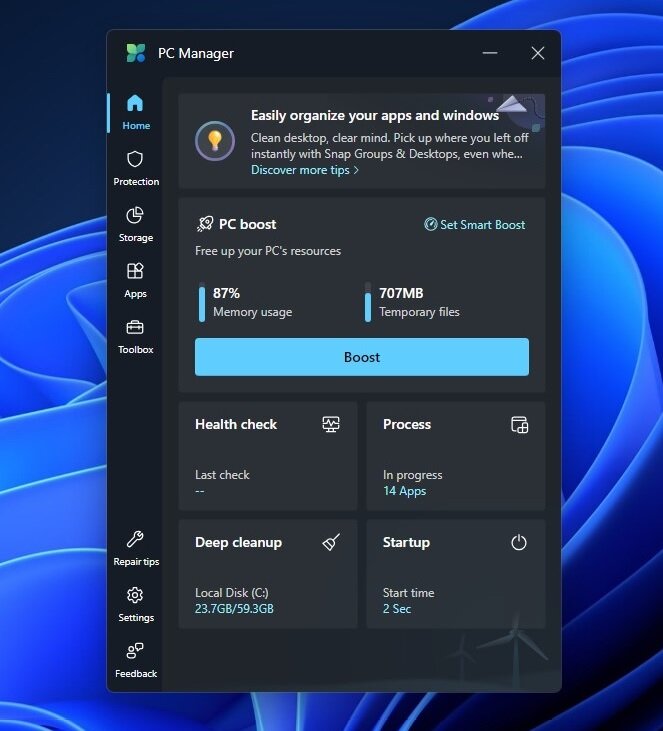This screenshot has height=731, width=663.
Task: Open the Feedback item
Action: click(136, 660)
